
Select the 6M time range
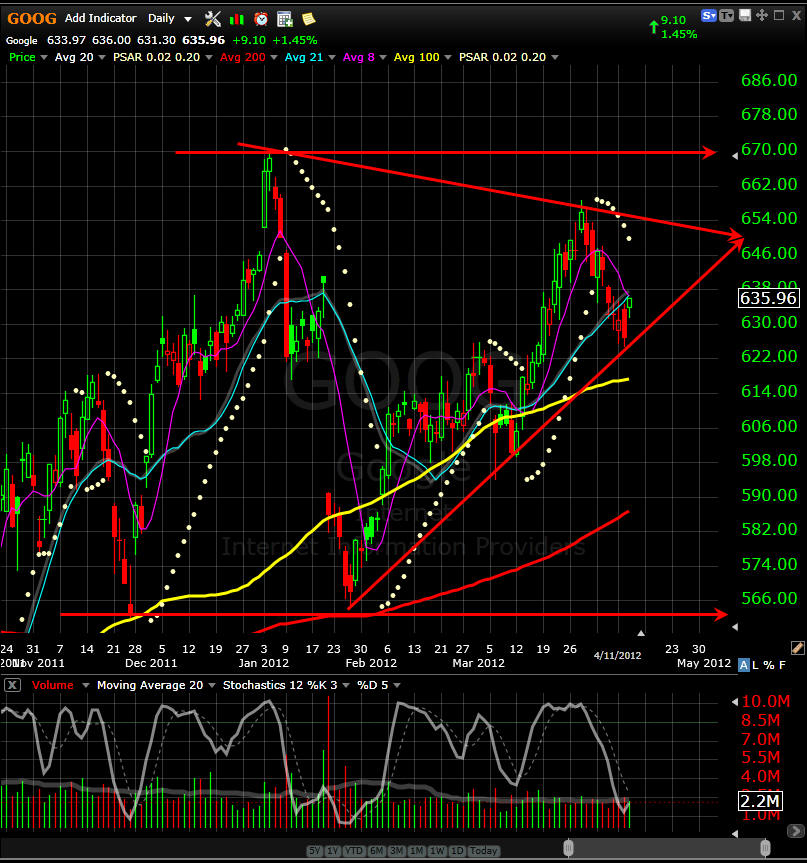(x=376, y=850)
